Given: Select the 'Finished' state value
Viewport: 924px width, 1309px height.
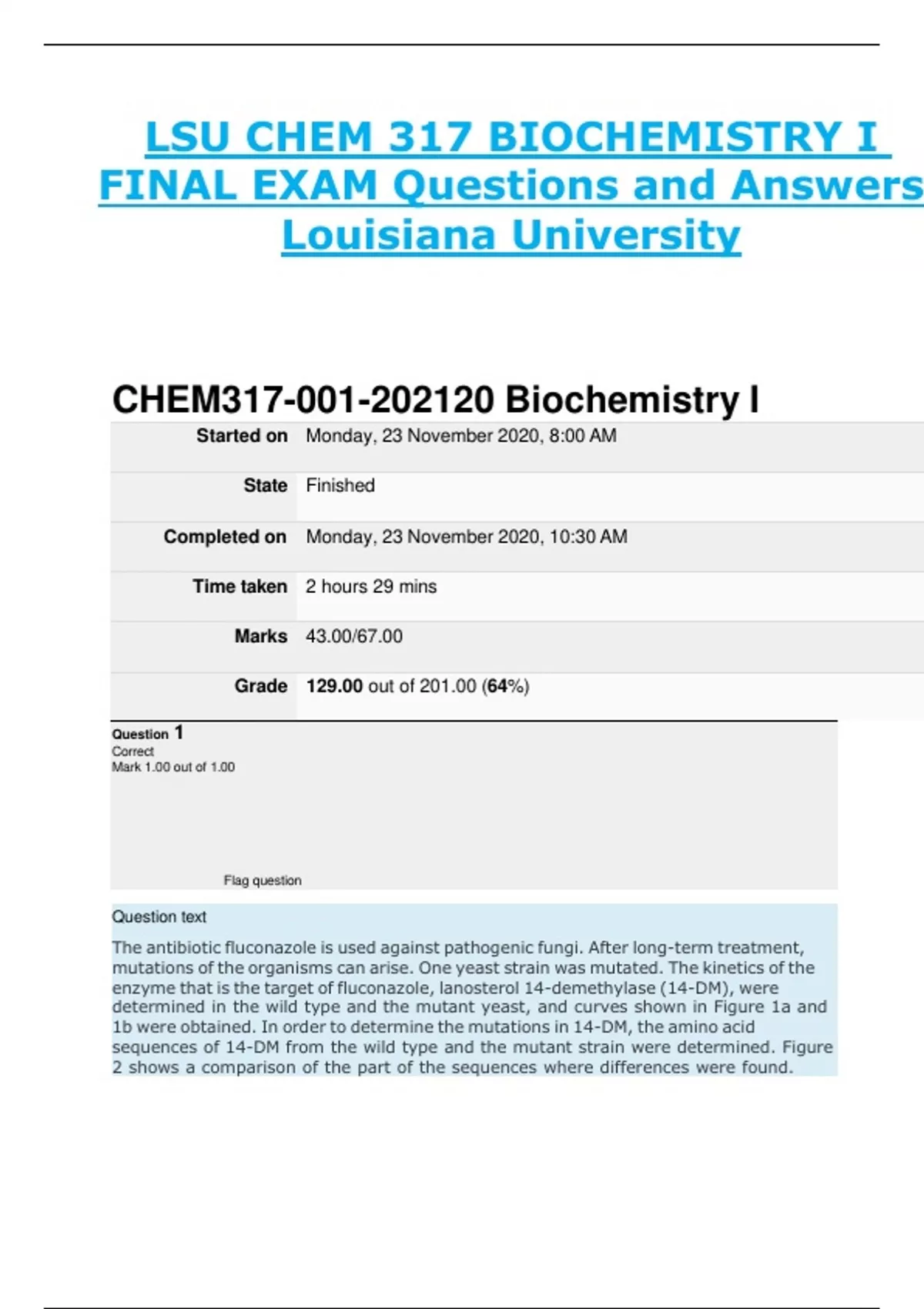Looking at the screenshot, I should [x=340, y=485].
